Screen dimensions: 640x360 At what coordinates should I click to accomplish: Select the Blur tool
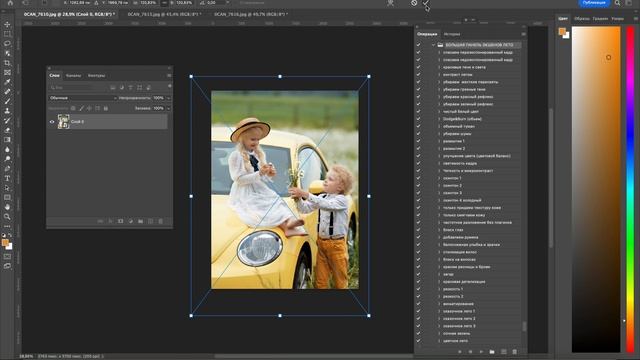click(x=7, y=149)
